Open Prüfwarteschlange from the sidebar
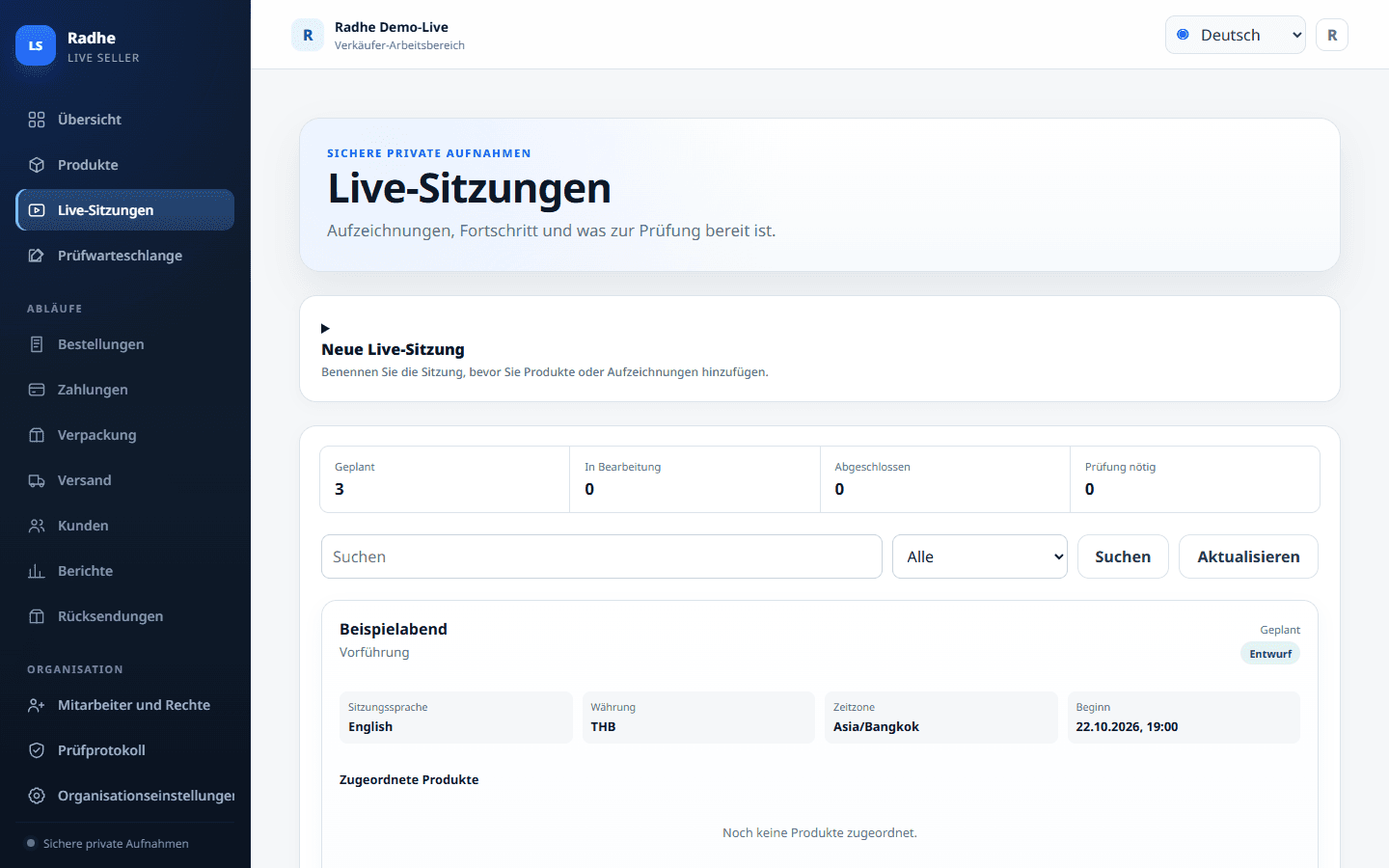Image resolution: width=1389 pixels, height=868 pixels. coord(124,256)
